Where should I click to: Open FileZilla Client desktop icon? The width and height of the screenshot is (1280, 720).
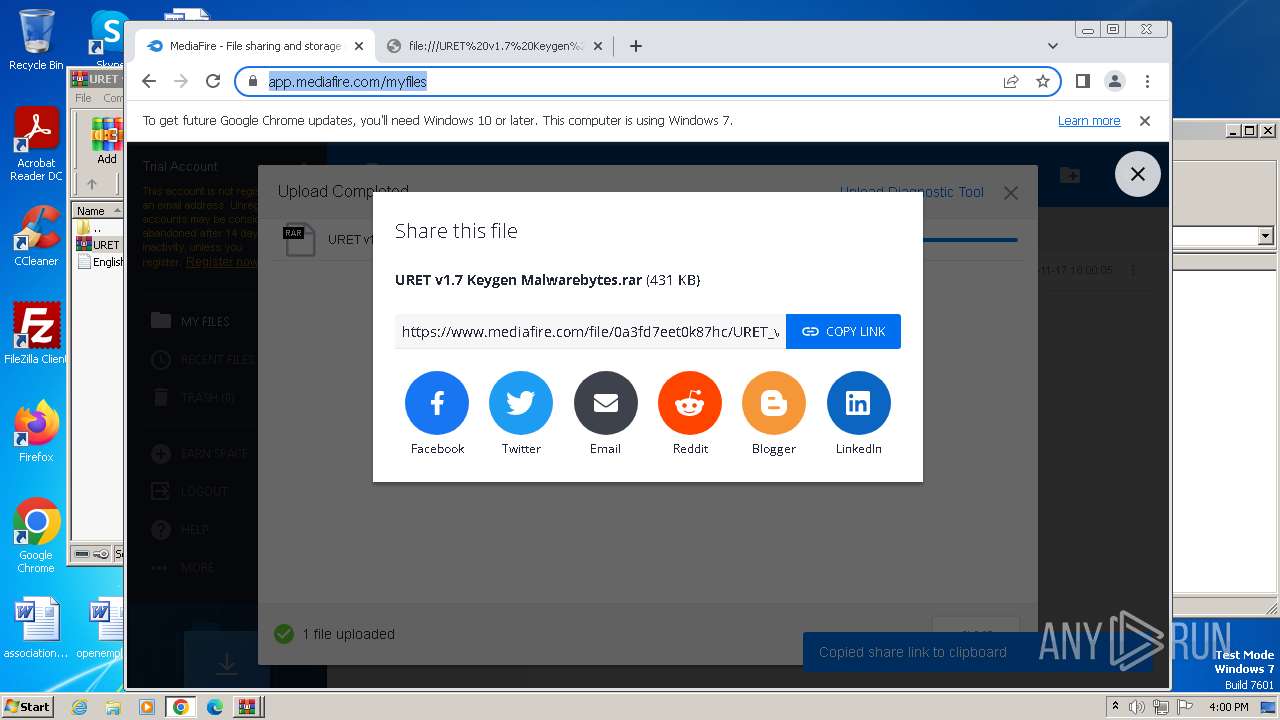coord(36,334)
